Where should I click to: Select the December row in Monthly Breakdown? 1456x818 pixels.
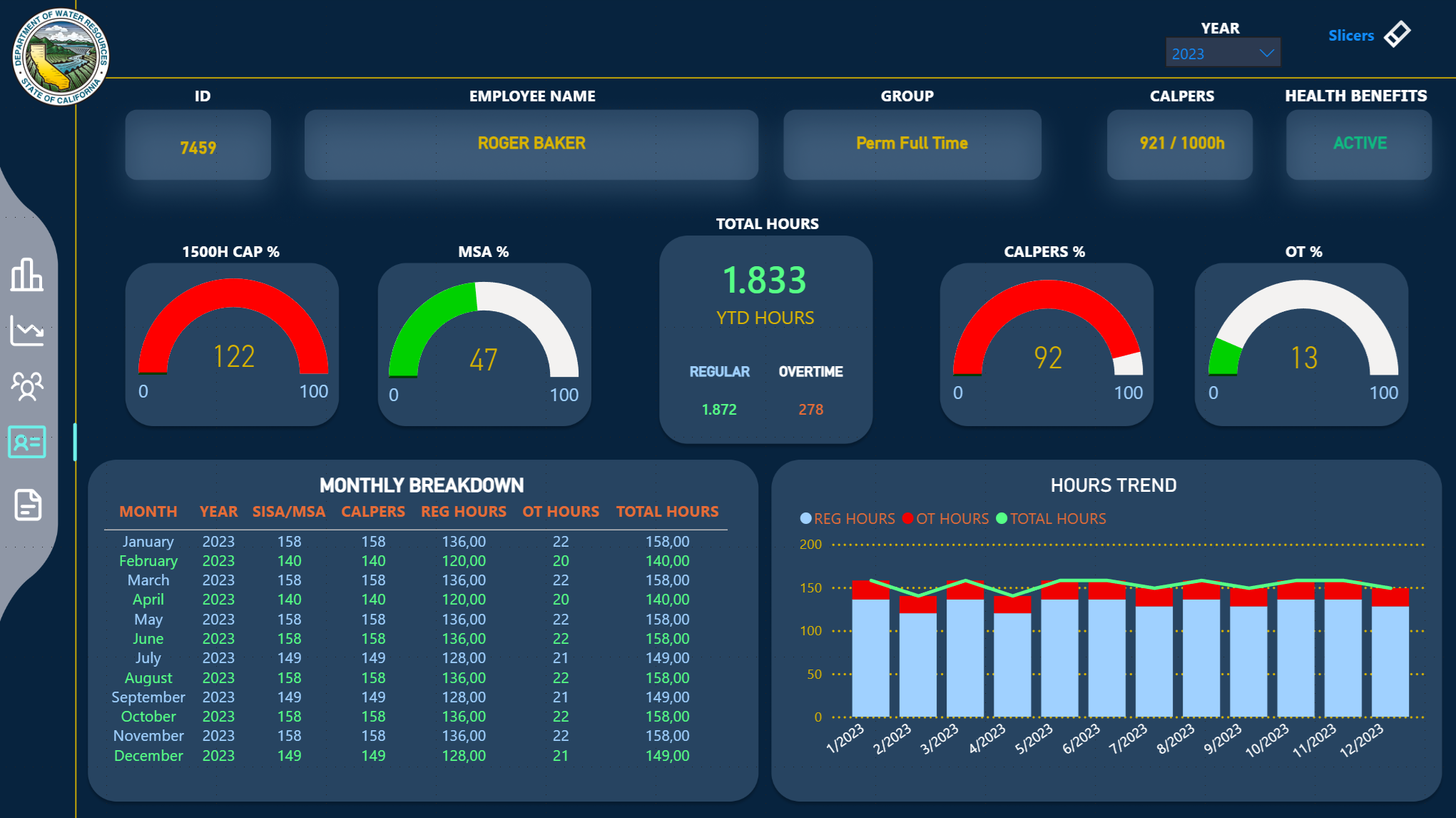click(x=148, y=755)
